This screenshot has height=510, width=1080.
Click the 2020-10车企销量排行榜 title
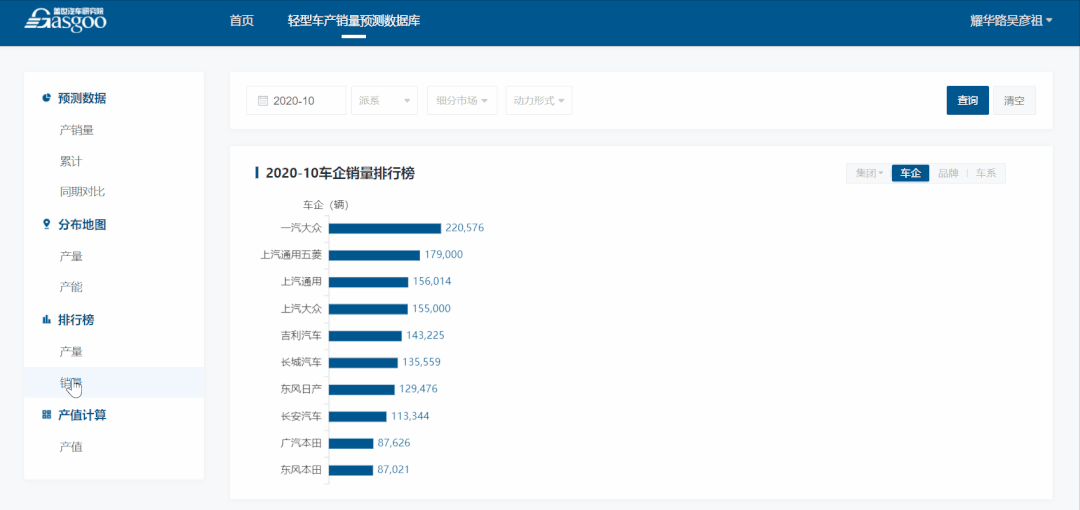click(x=340, y=174)
